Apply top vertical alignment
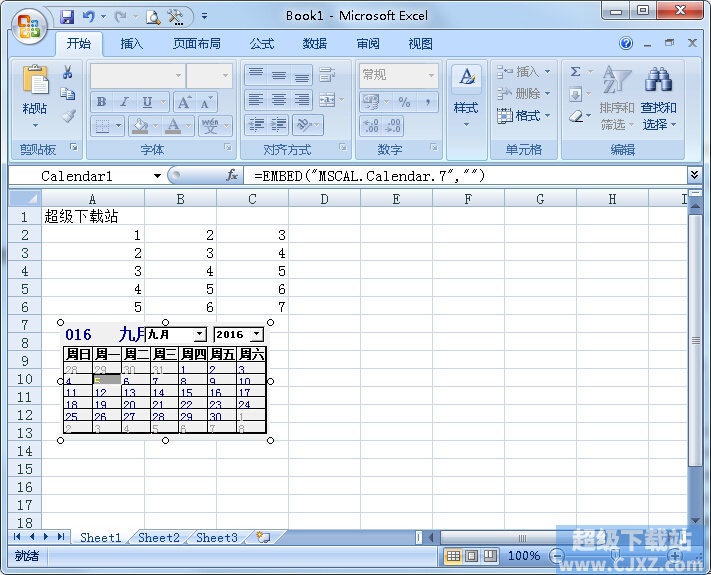 256,75
